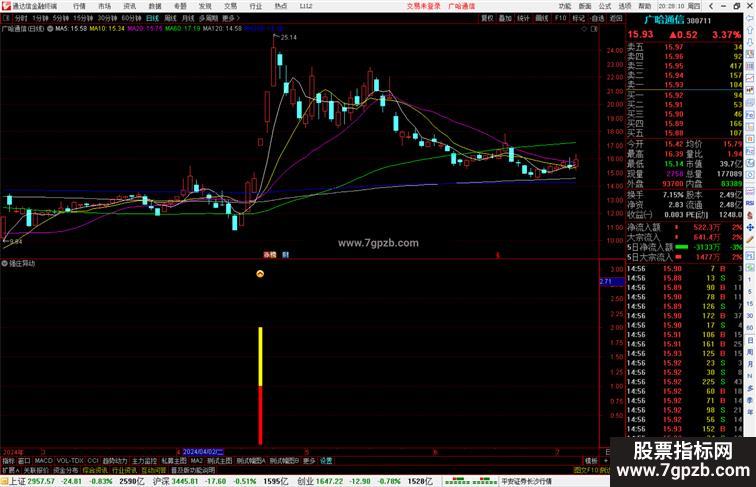This screenshot has width=756, height=487.
Task: Switch chart to 15分钟 period
Action: pyautogui.click(x=83, y=18)
